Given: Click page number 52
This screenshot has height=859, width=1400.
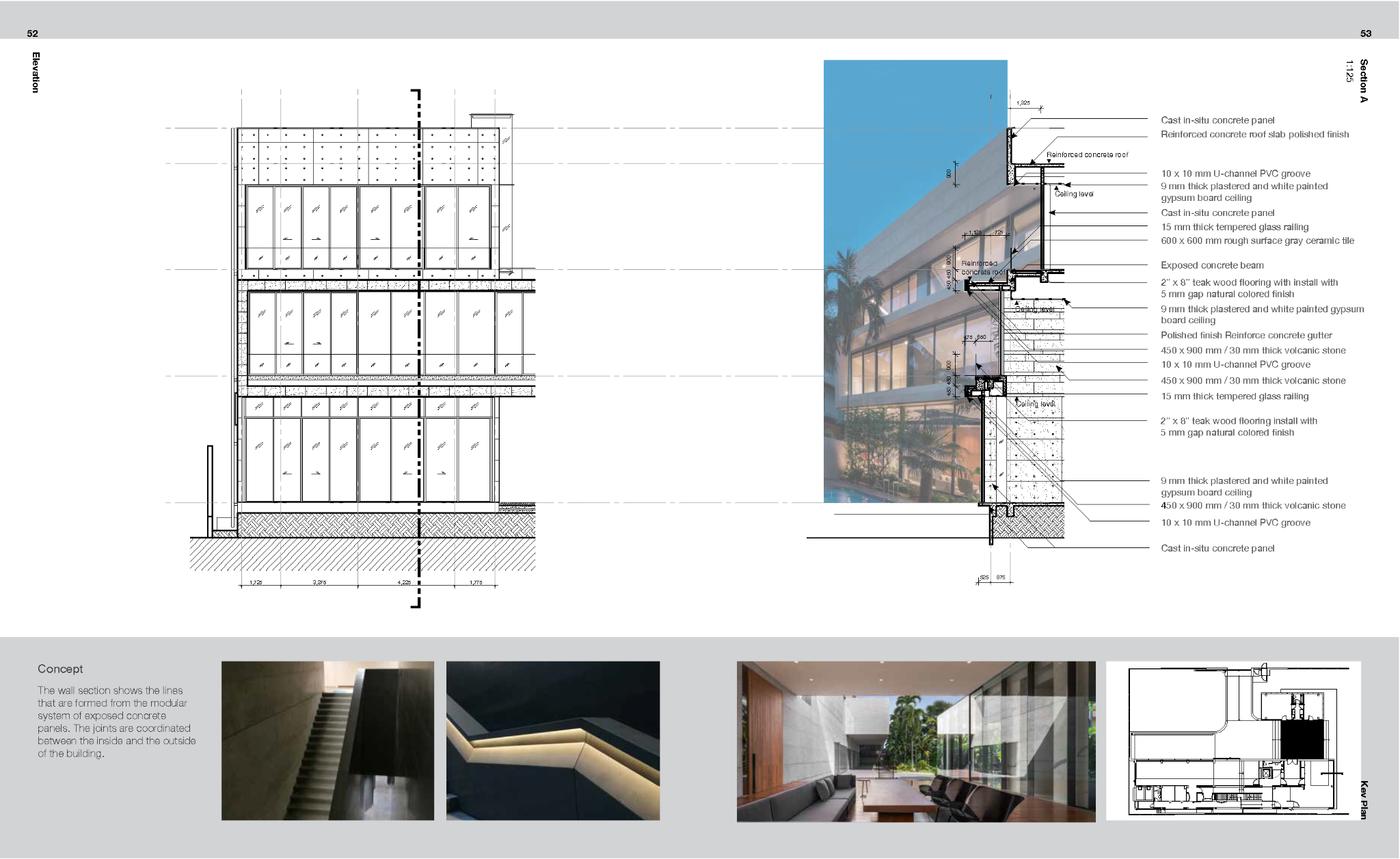Looking at the screenshot, I should (32, 33).
